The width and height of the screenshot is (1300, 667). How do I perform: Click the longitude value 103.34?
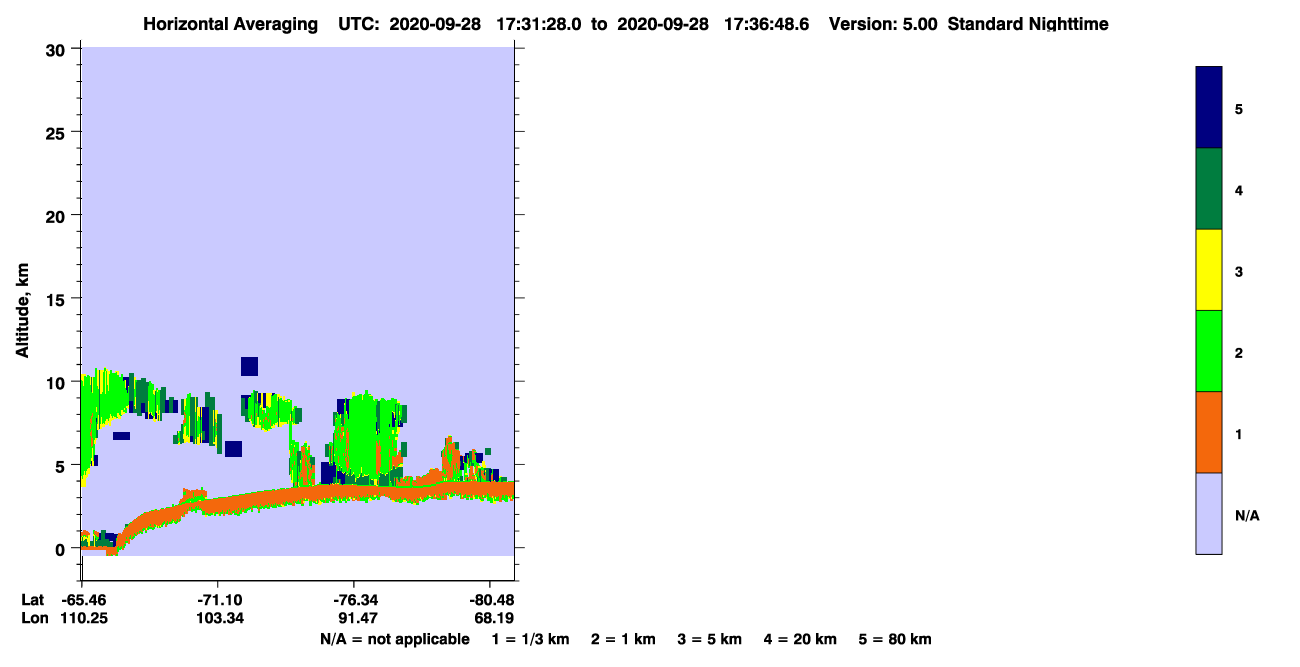222,618
